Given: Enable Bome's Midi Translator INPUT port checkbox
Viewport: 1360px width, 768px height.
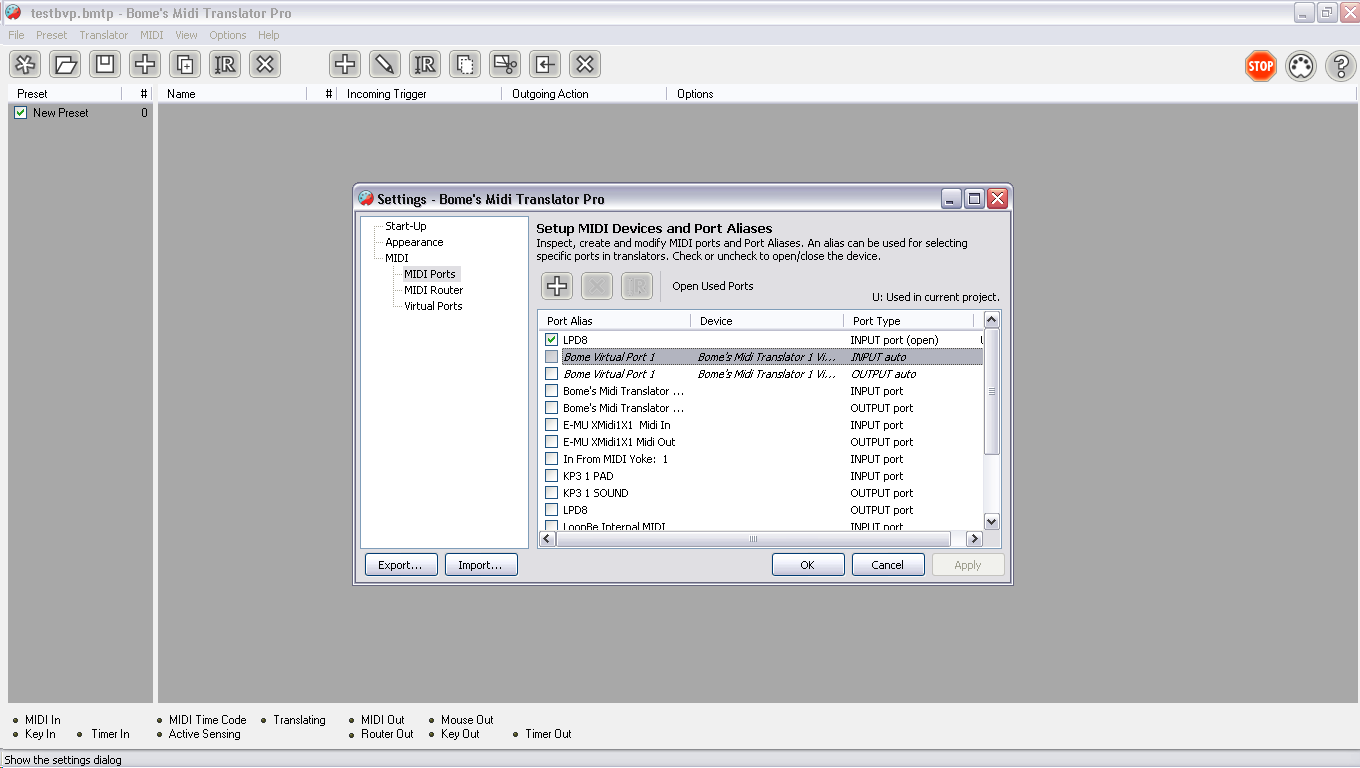Looking at the screenshot, I should coord(551,391).
